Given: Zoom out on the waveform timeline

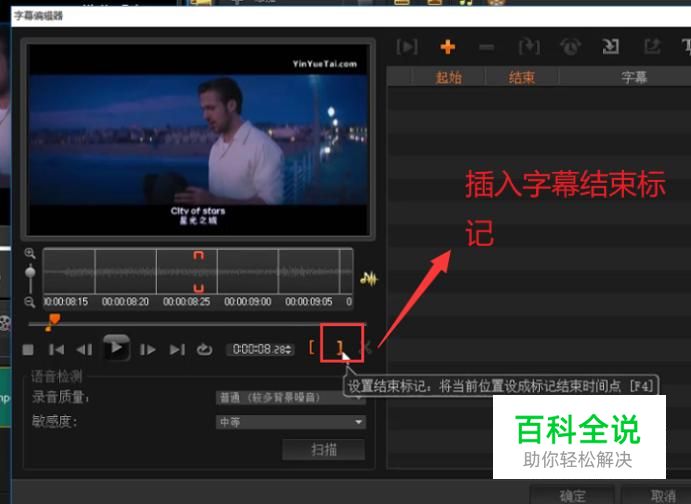Looking at the screenshot, I should tap(30, 302).
